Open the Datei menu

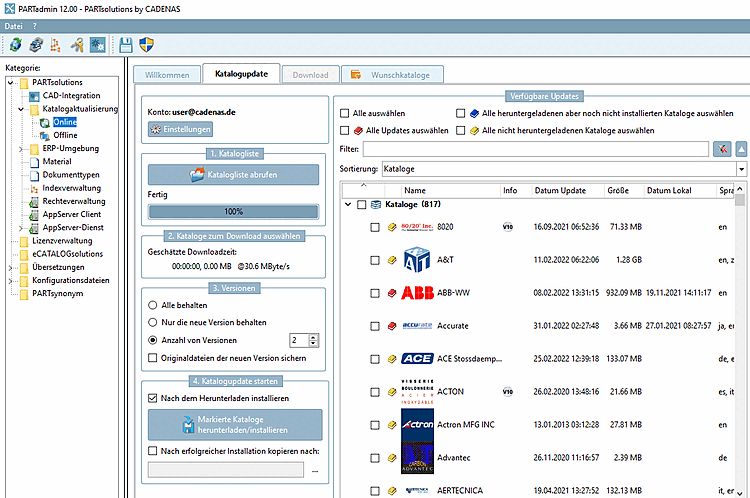click(13, 26)
